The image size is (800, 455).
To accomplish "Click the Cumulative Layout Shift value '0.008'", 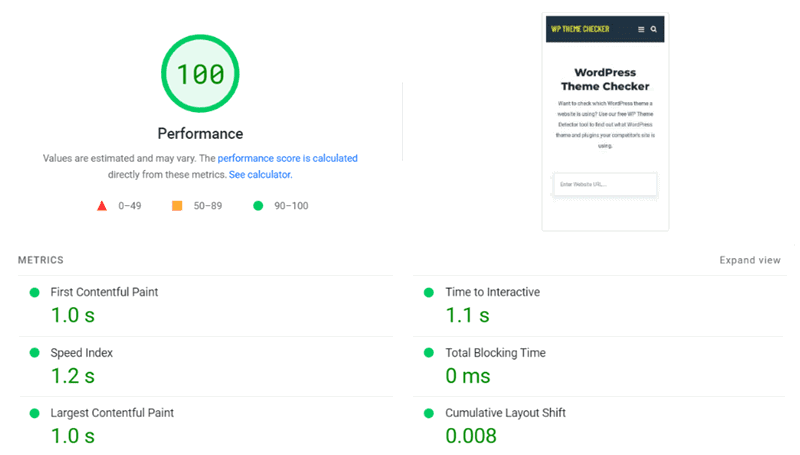I will [470, 436].
